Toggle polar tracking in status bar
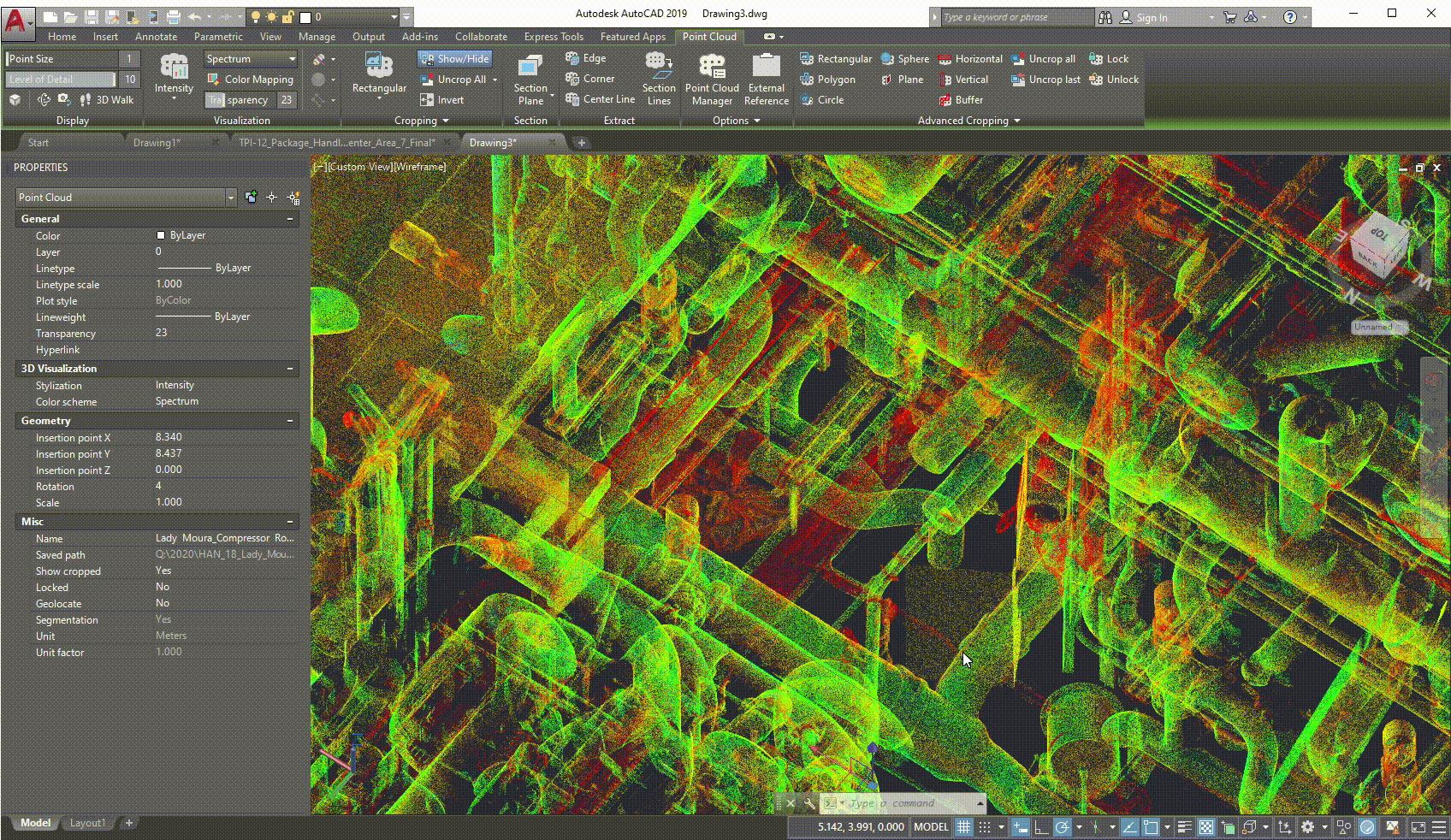Screen dimensions: 1451x840 [x=1062, y=827]
